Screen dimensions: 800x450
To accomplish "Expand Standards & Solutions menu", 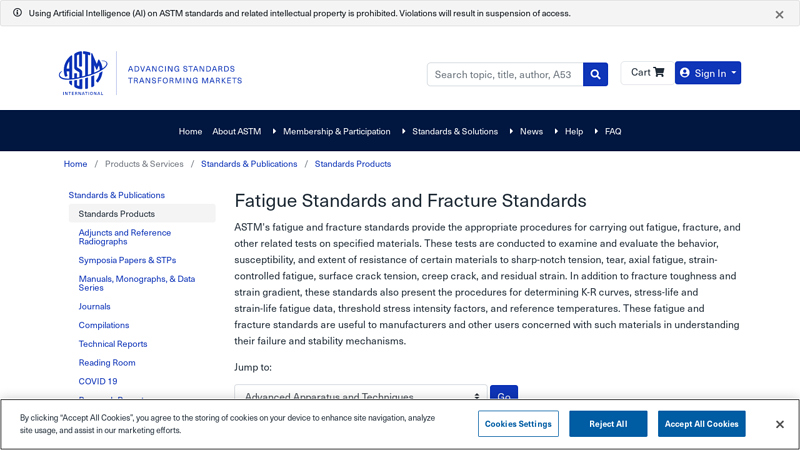I will [455, 131].
